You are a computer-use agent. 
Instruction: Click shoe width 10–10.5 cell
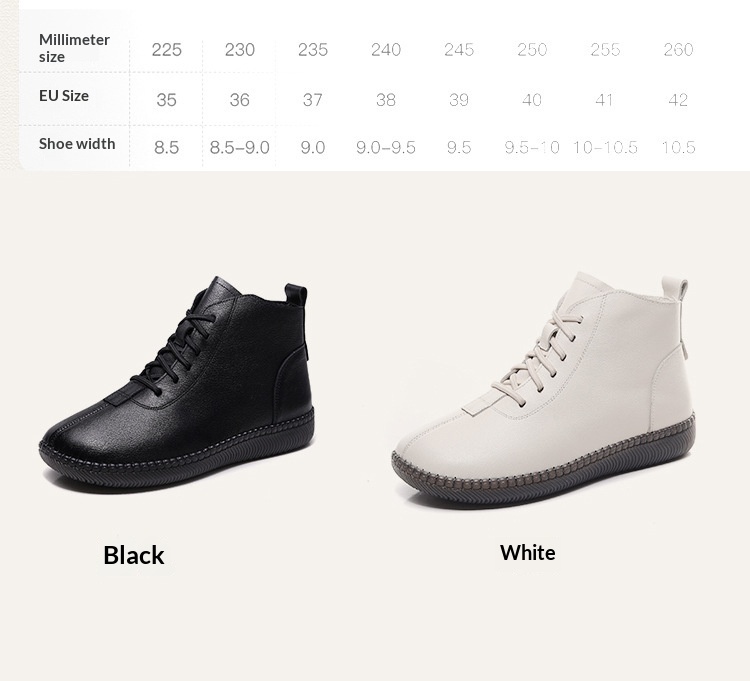point(605,147)
